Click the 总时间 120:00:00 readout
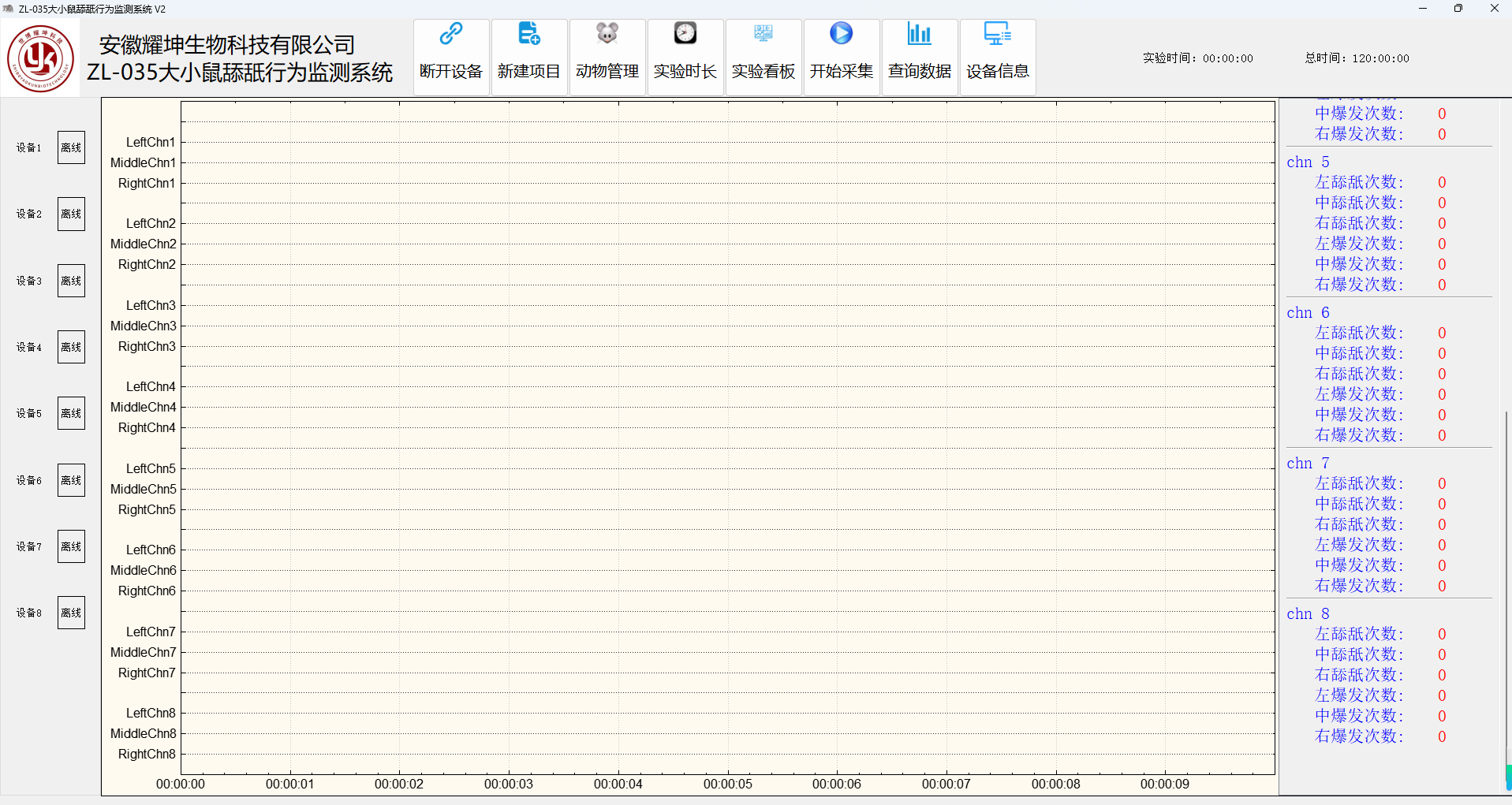1512x805 pixels. (1357, 58)
